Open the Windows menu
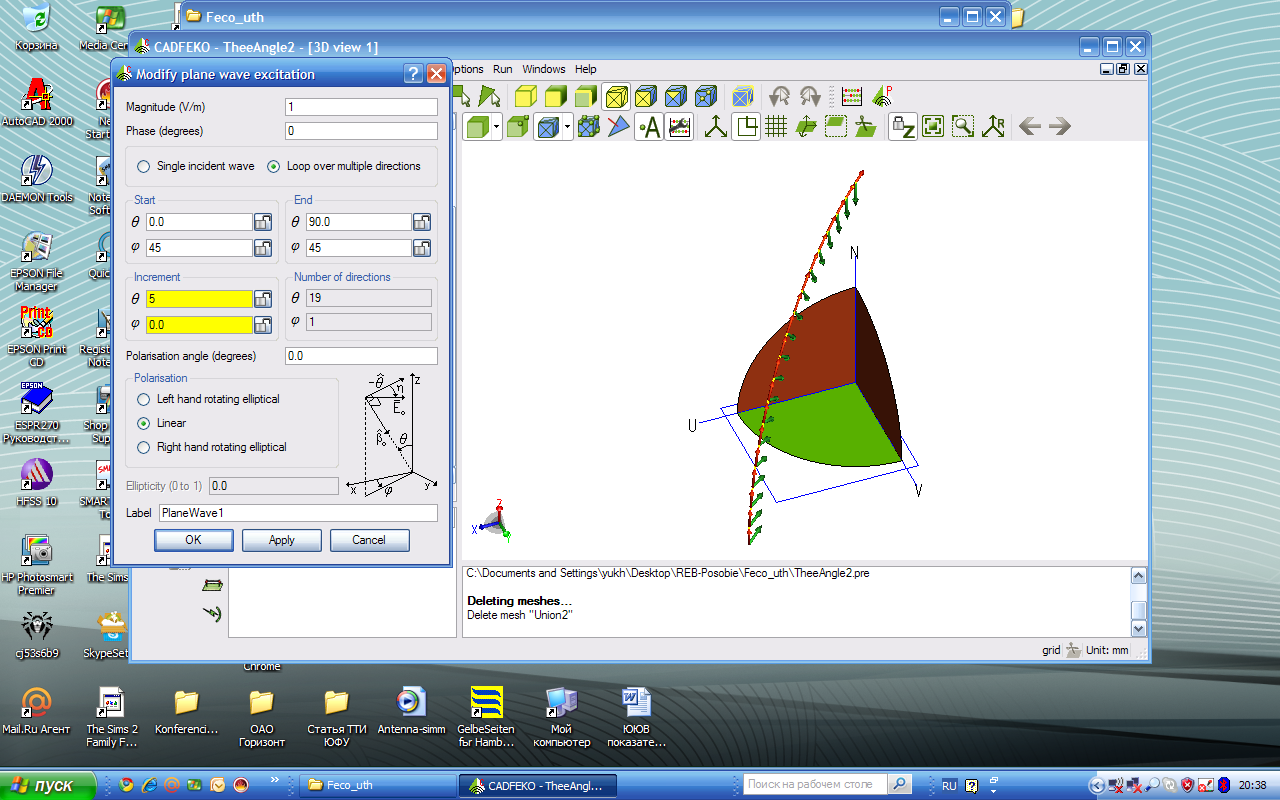The height and width of the screenshot is (800, 1280). point(543,69)
